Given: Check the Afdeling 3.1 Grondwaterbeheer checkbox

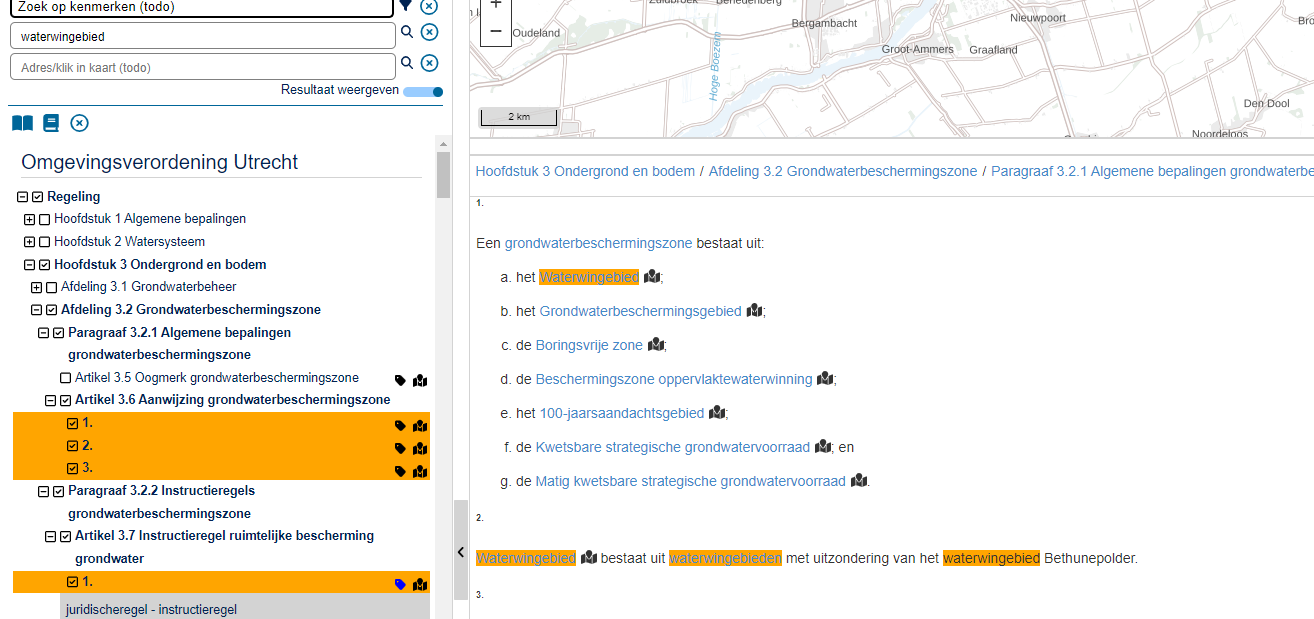Looking at the screenshot, I should [51, 287].
